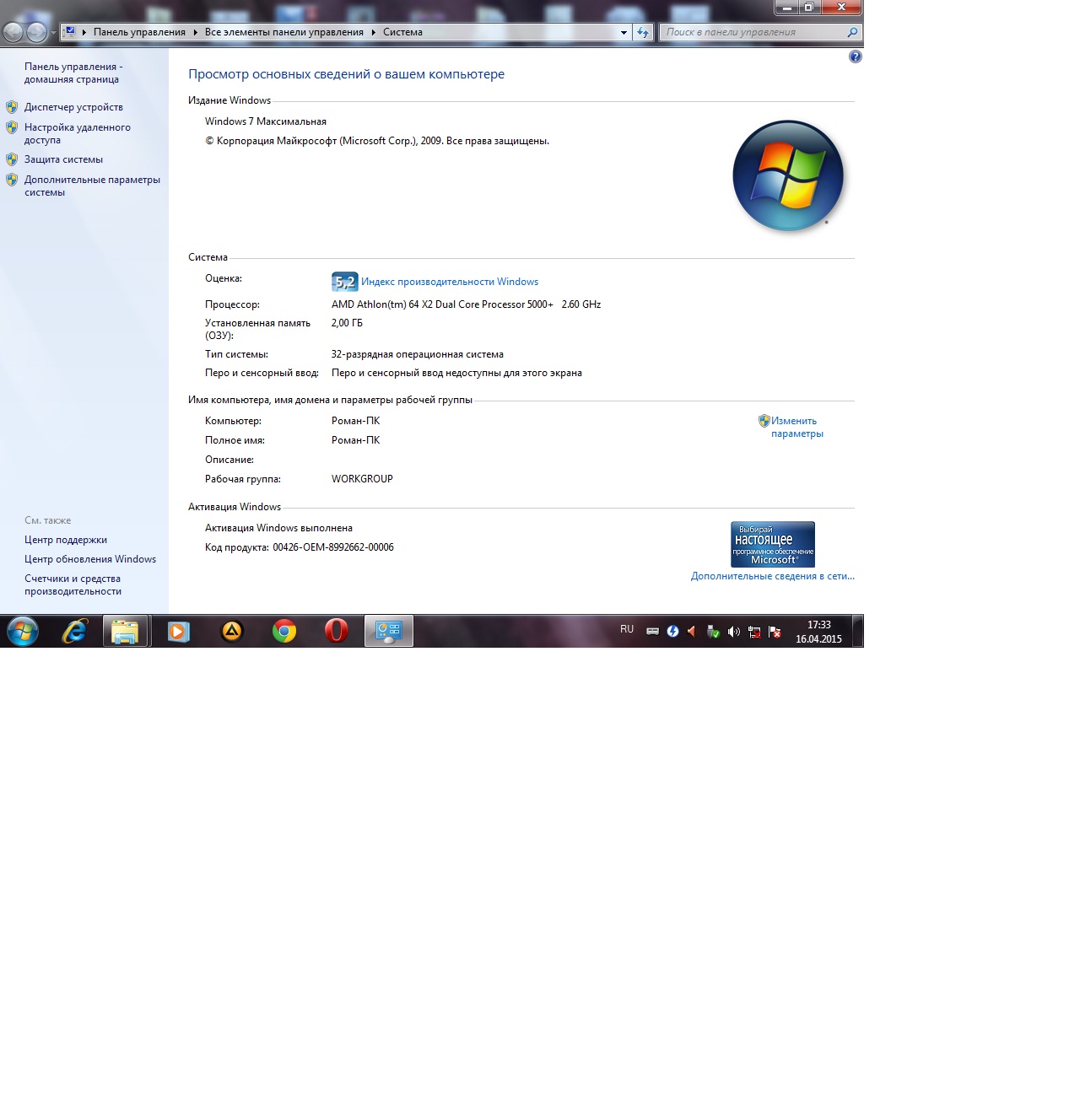Click the RU language indicator in the tray
This screenshot has width=1080, height=1120.
(x=627, y=629)
